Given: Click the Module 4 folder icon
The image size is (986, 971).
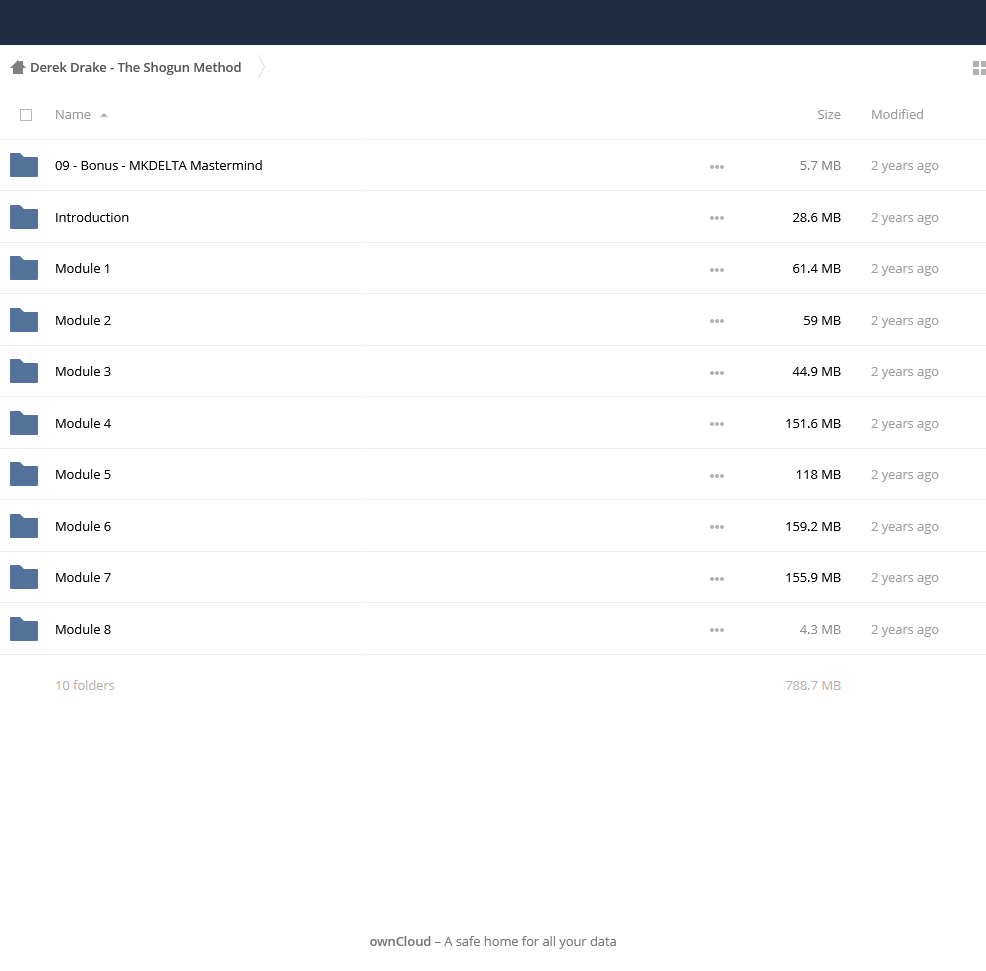Looking at the screenshot, I should tap(24, 423).
